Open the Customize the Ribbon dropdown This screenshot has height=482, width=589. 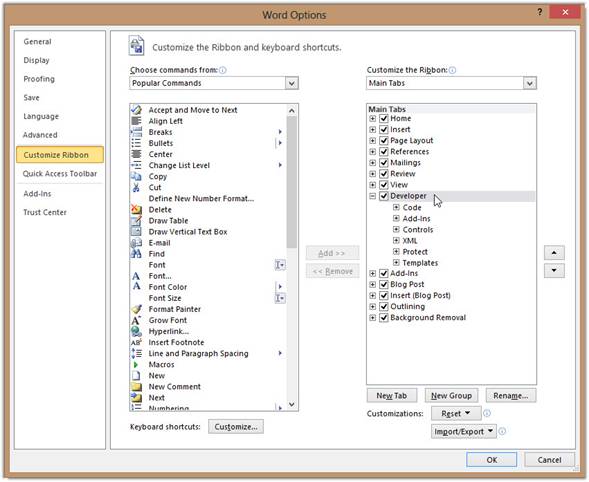point(529,83)
